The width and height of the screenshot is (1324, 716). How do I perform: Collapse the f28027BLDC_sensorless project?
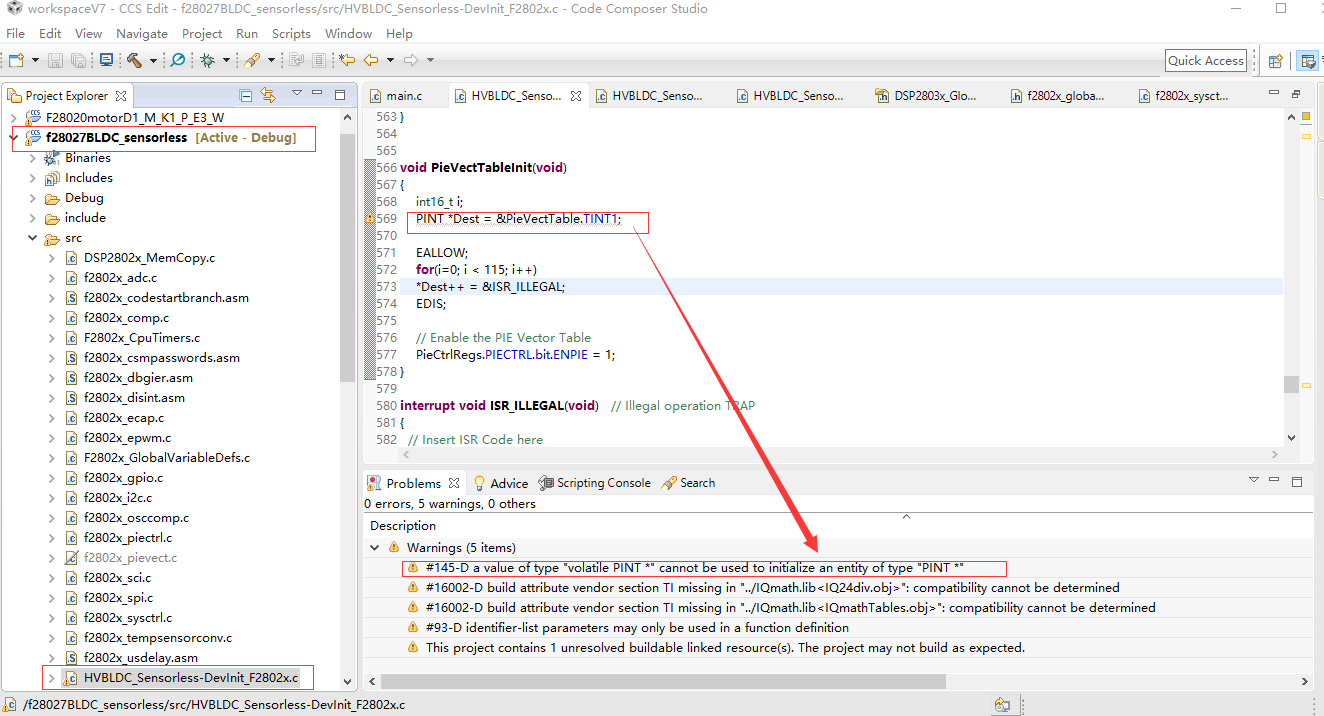(13, 138)
